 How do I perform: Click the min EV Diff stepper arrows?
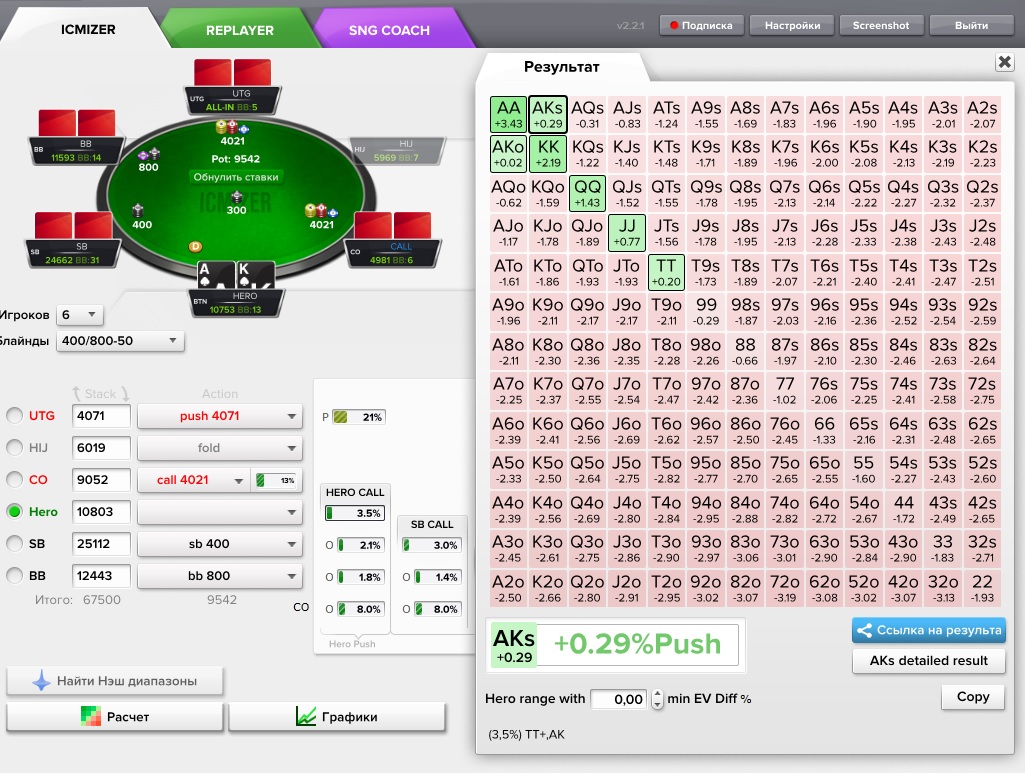[657, 699]
